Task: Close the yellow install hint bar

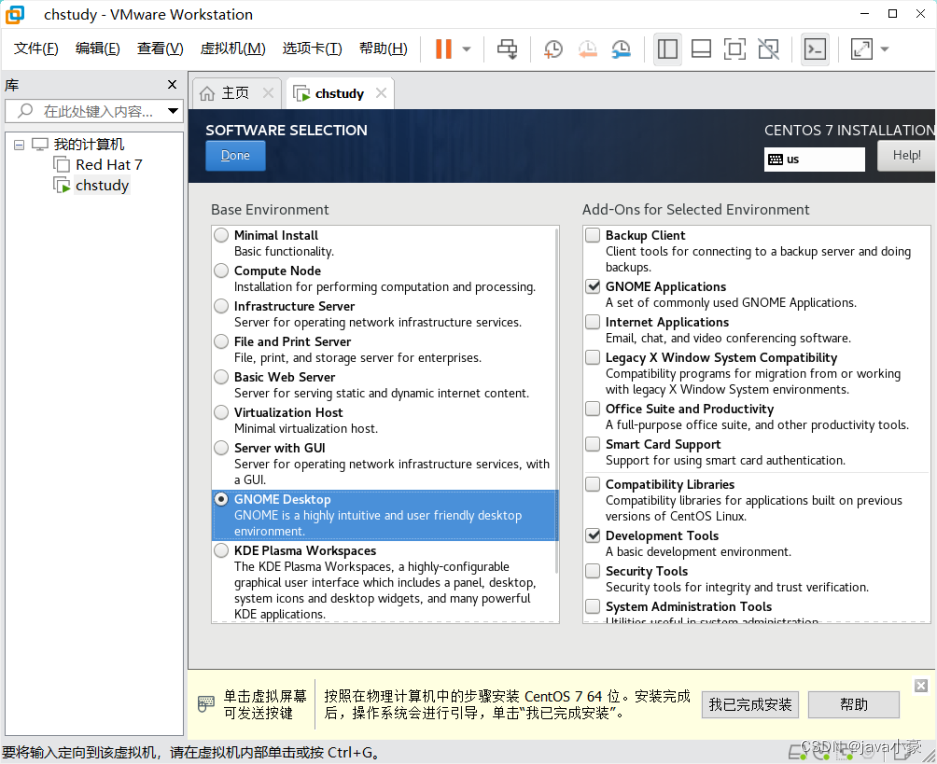Action: point(921,685)
